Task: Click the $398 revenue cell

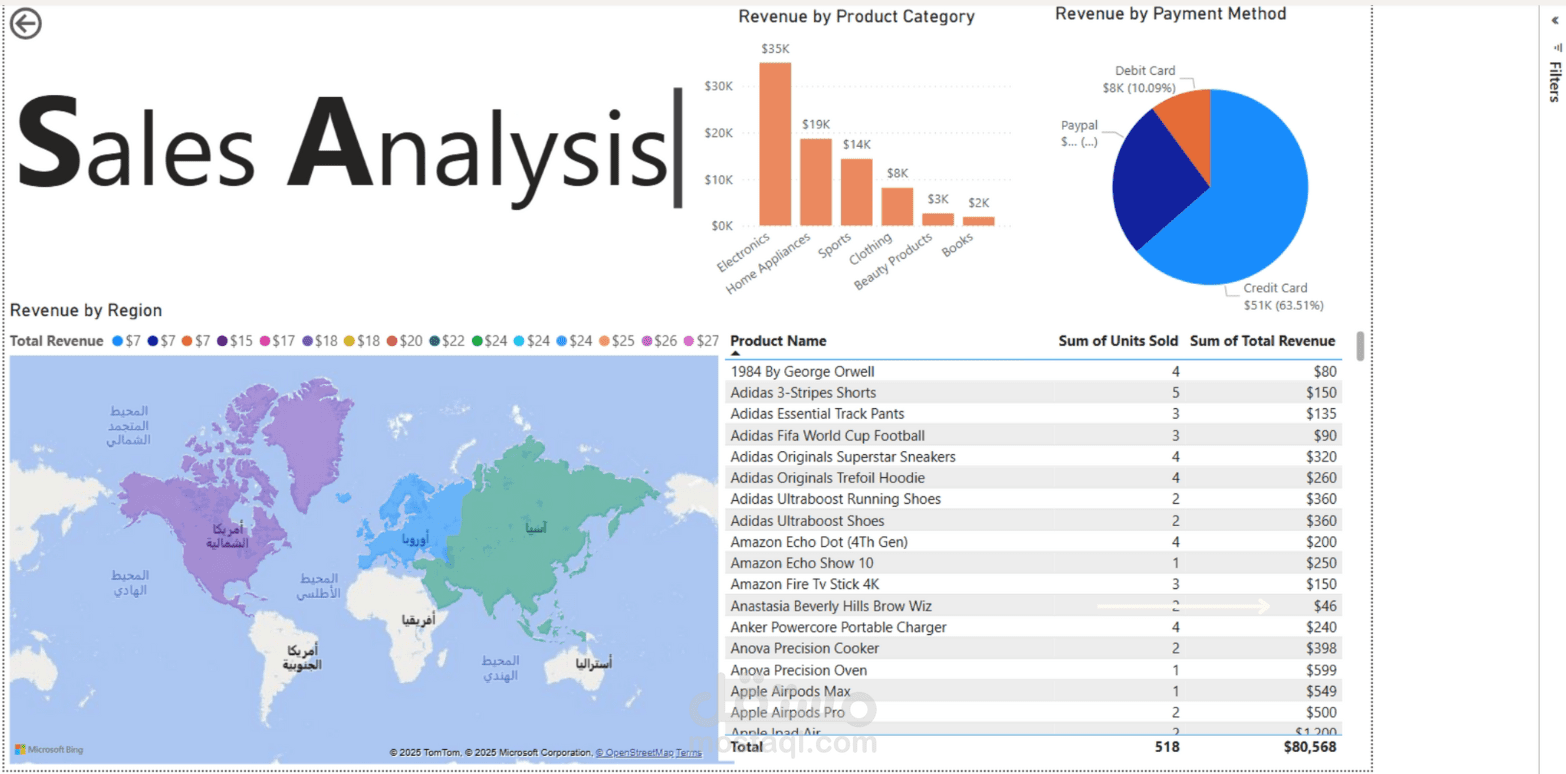Action: tap(1321, 648)
